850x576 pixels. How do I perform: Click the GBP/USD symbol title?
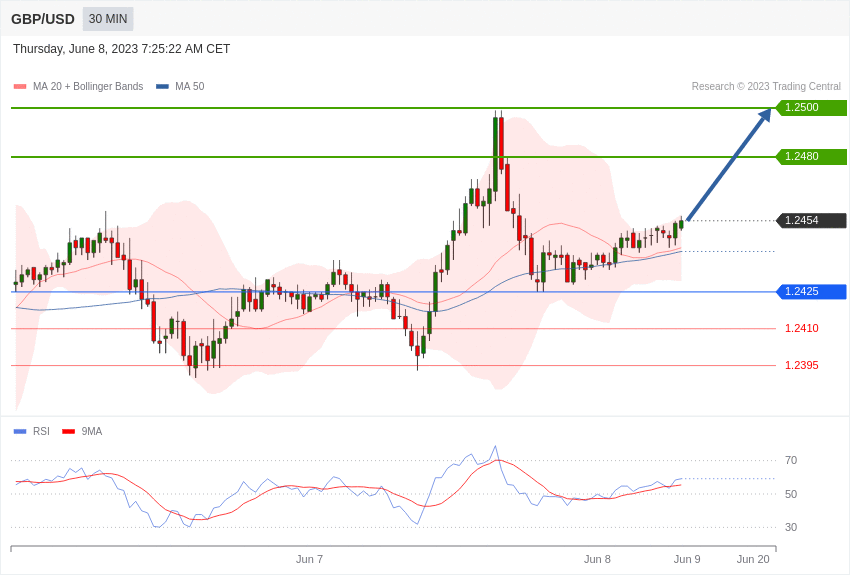43,19
